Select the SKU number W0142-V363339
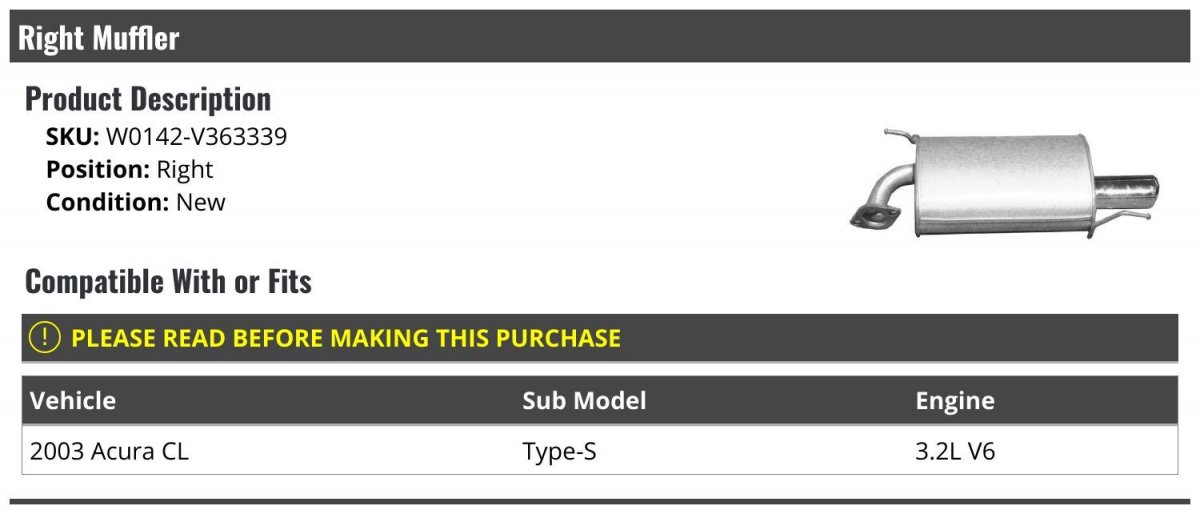1200x514 pixels. click(x=196, y=137)
